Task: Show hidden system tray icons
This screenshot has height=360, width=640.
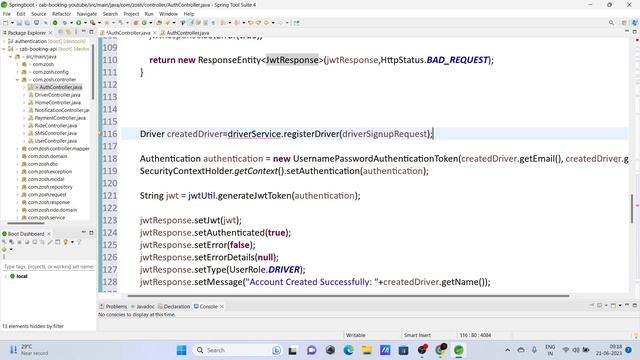Action: pos(507,350)
